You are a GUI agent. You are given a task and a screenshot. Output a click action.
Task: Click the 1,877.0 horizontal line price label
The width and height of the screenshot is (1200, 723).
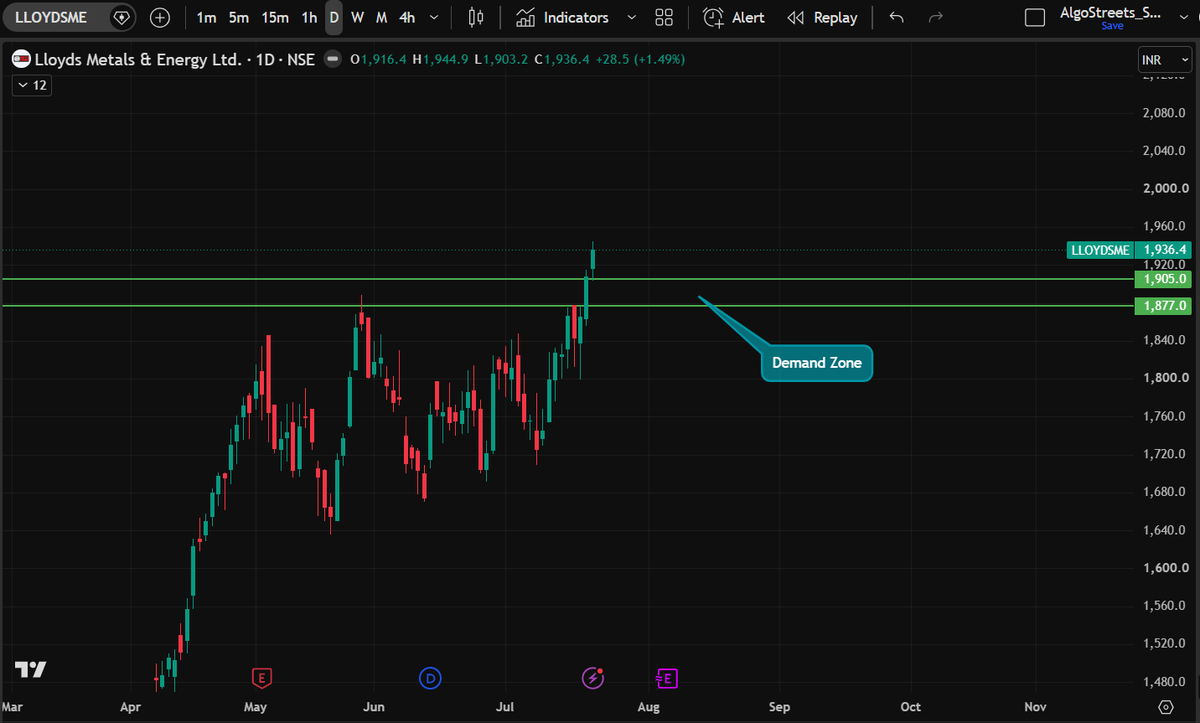(1161, 305)
